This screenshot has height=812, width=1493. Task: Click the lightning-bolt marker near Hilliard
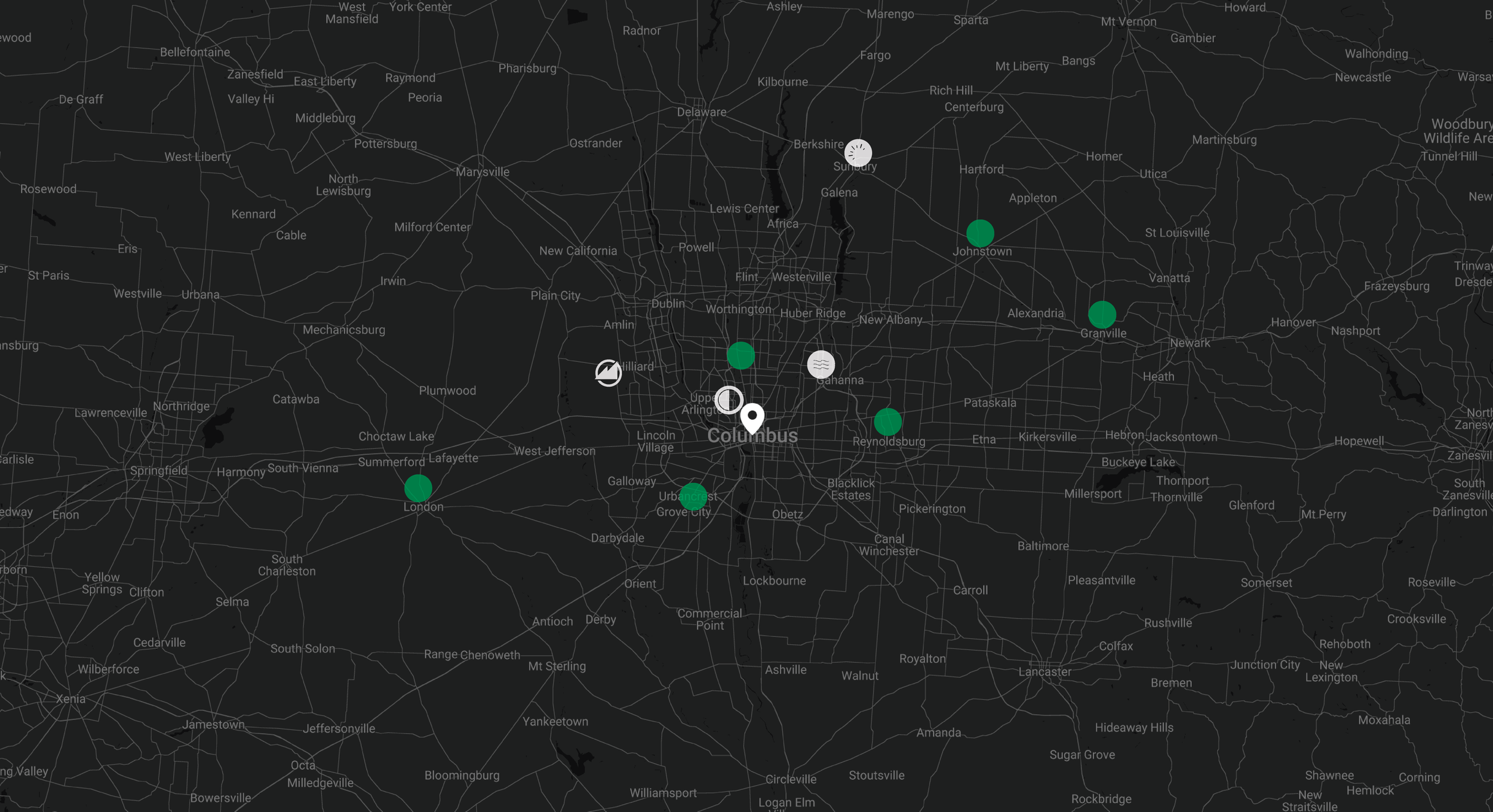coord(608,373)
